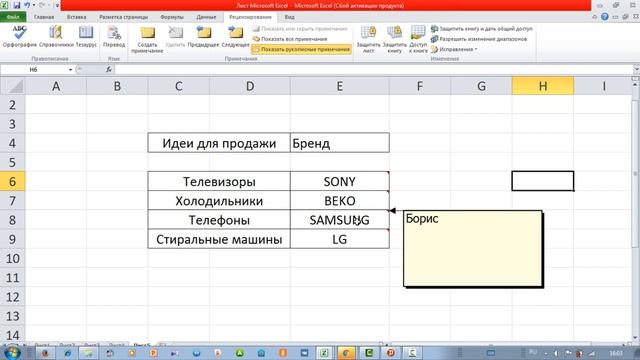
Task: Expand the formula bar with right-side arrow
Action: click(x=636, y=70)
